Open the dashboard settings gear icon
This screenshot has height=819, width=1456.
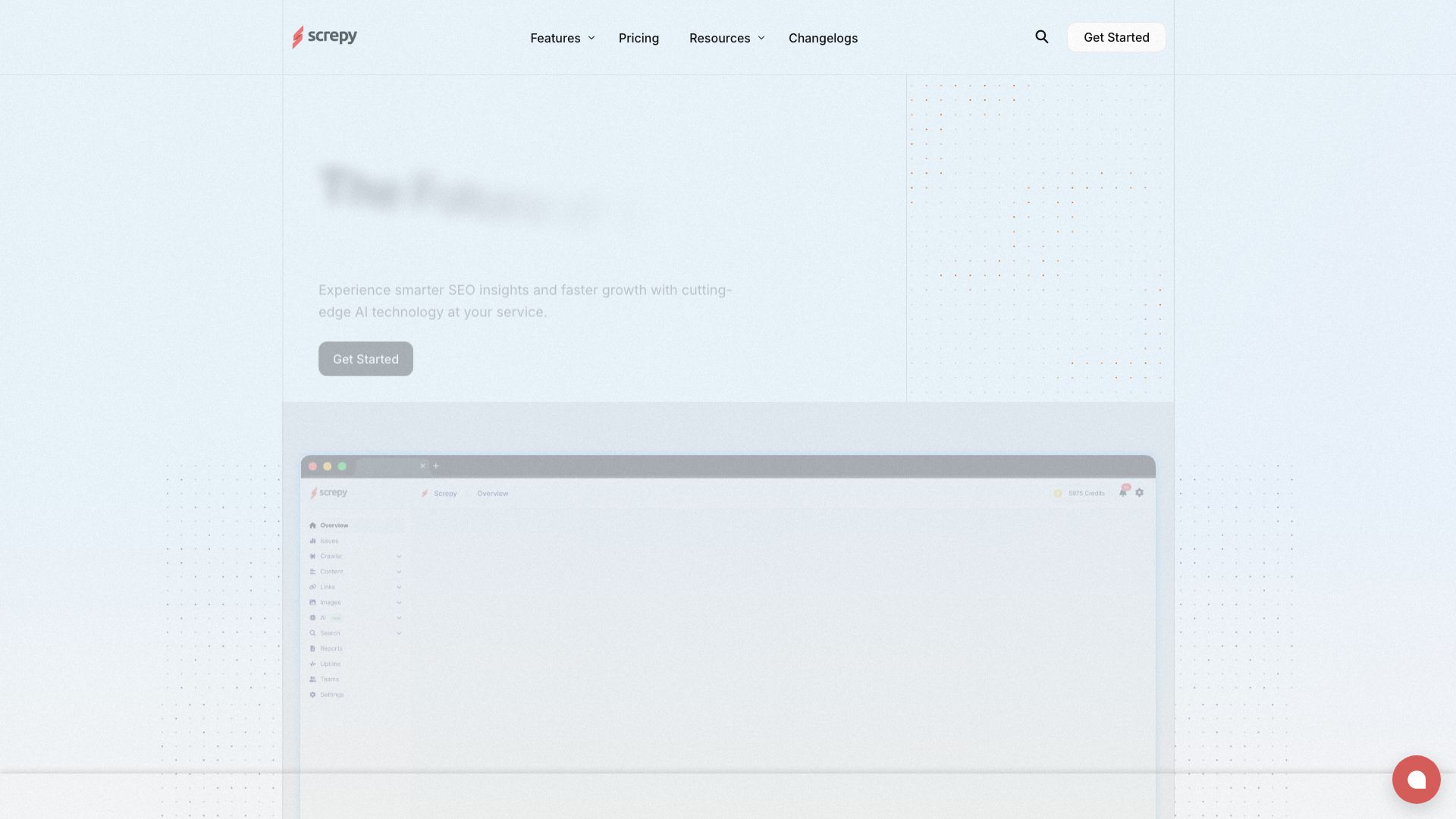click(x=1139, y=492)
